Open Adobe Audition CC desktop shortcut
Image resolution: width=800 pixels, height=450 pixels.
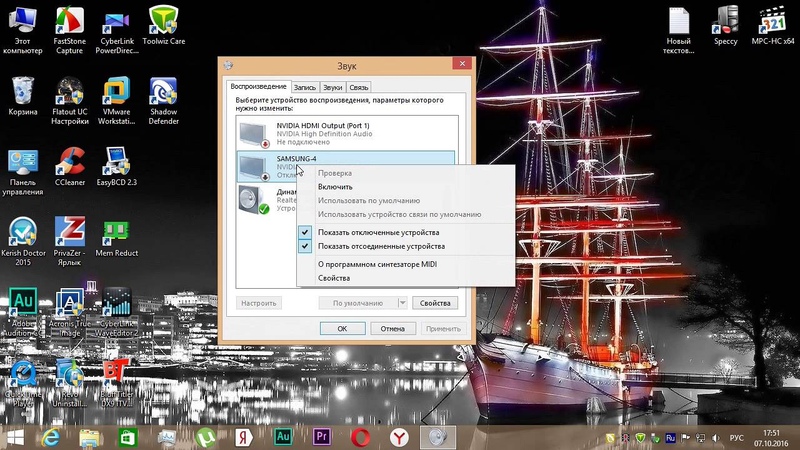[x=23, y=312]
